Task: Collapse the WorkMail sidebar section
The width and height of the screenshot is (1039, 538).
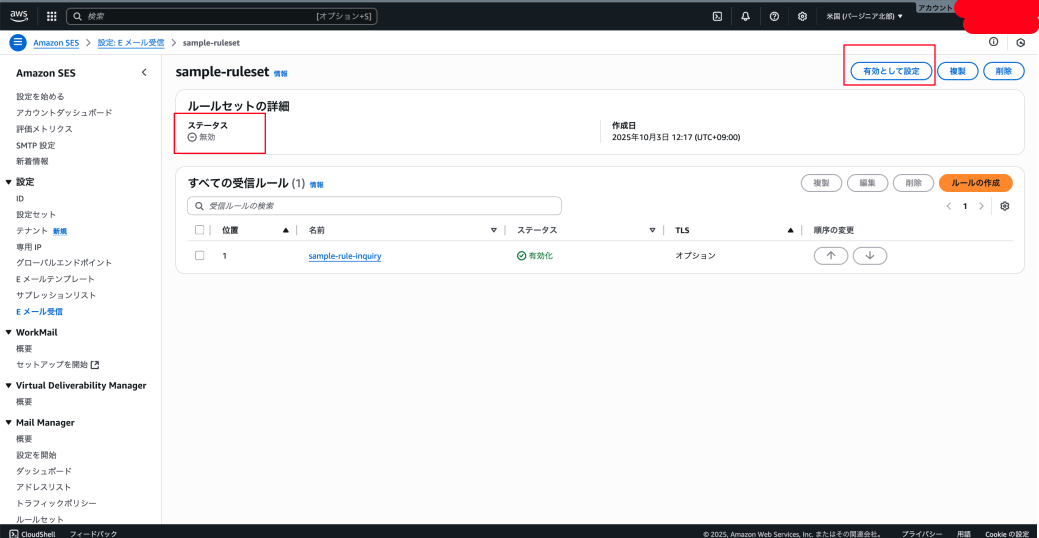Action: (x=8, y=332)
